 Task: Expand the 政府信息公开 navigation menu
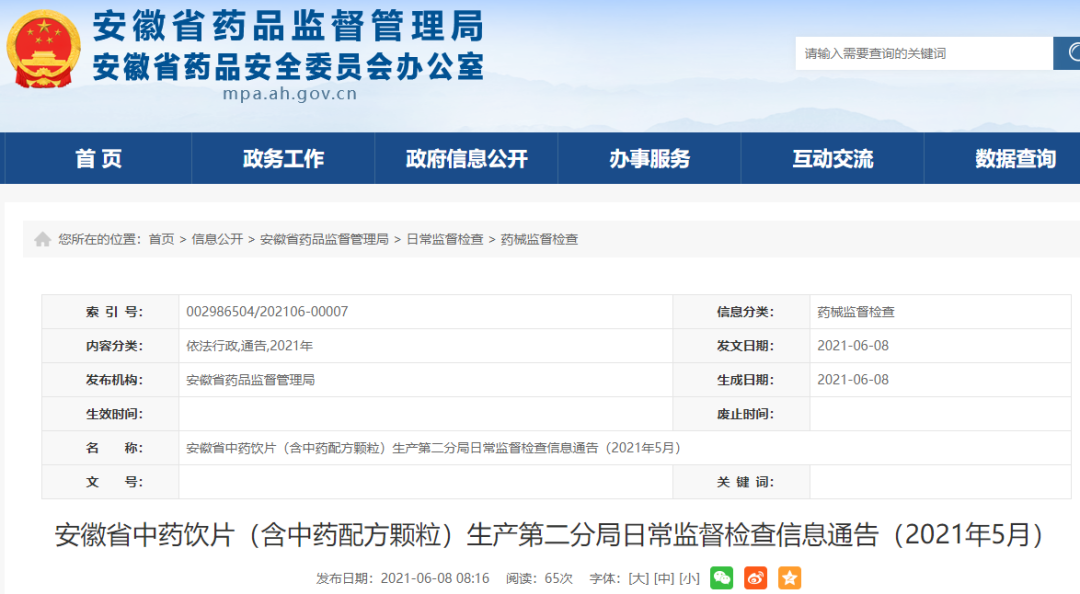click(x=466, y=159)
